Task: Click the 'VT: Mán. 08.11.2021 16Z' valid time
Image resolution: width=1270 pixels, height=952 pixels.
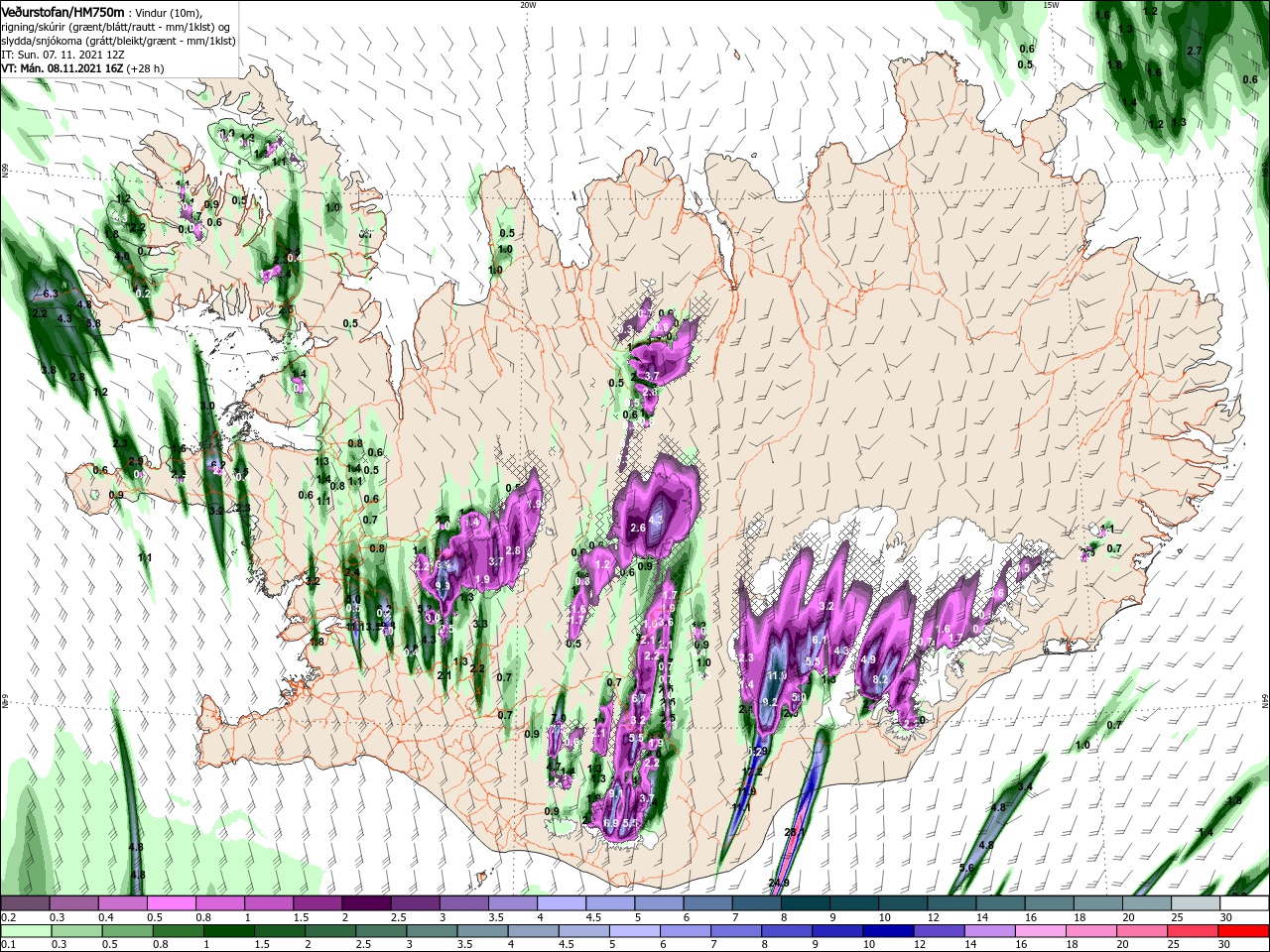Action: click(62, 68)
